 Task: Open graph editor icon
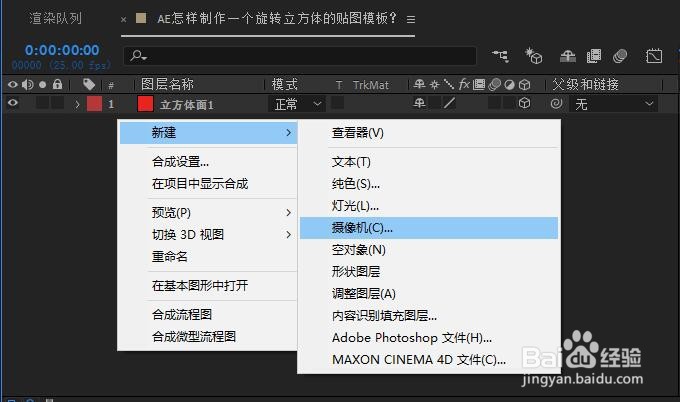point(654,56)
